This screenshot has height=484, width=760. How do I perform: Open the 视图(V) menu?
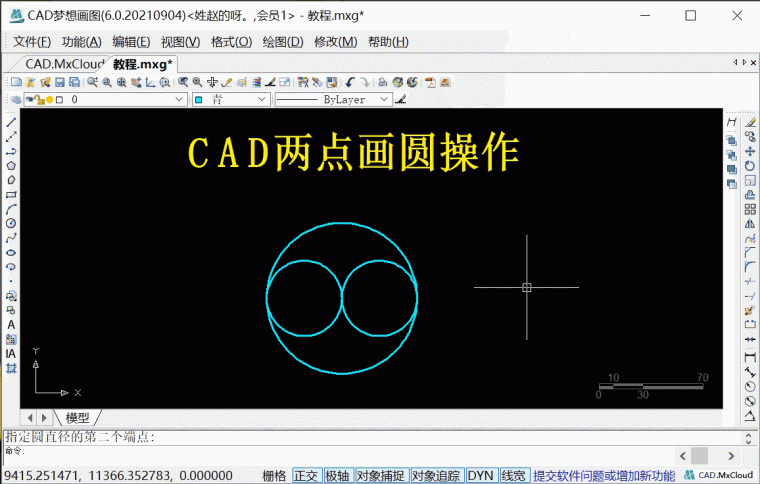pos(180,42)
